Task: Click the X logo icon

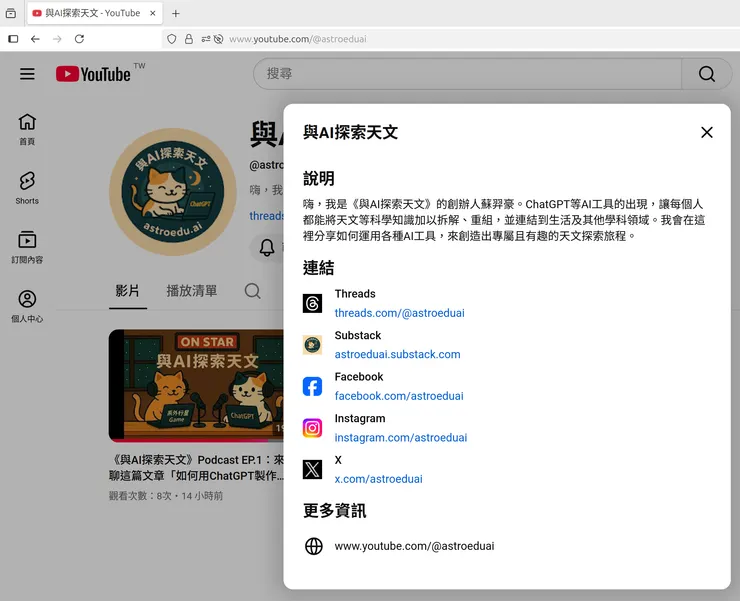Action: [312, 469]
